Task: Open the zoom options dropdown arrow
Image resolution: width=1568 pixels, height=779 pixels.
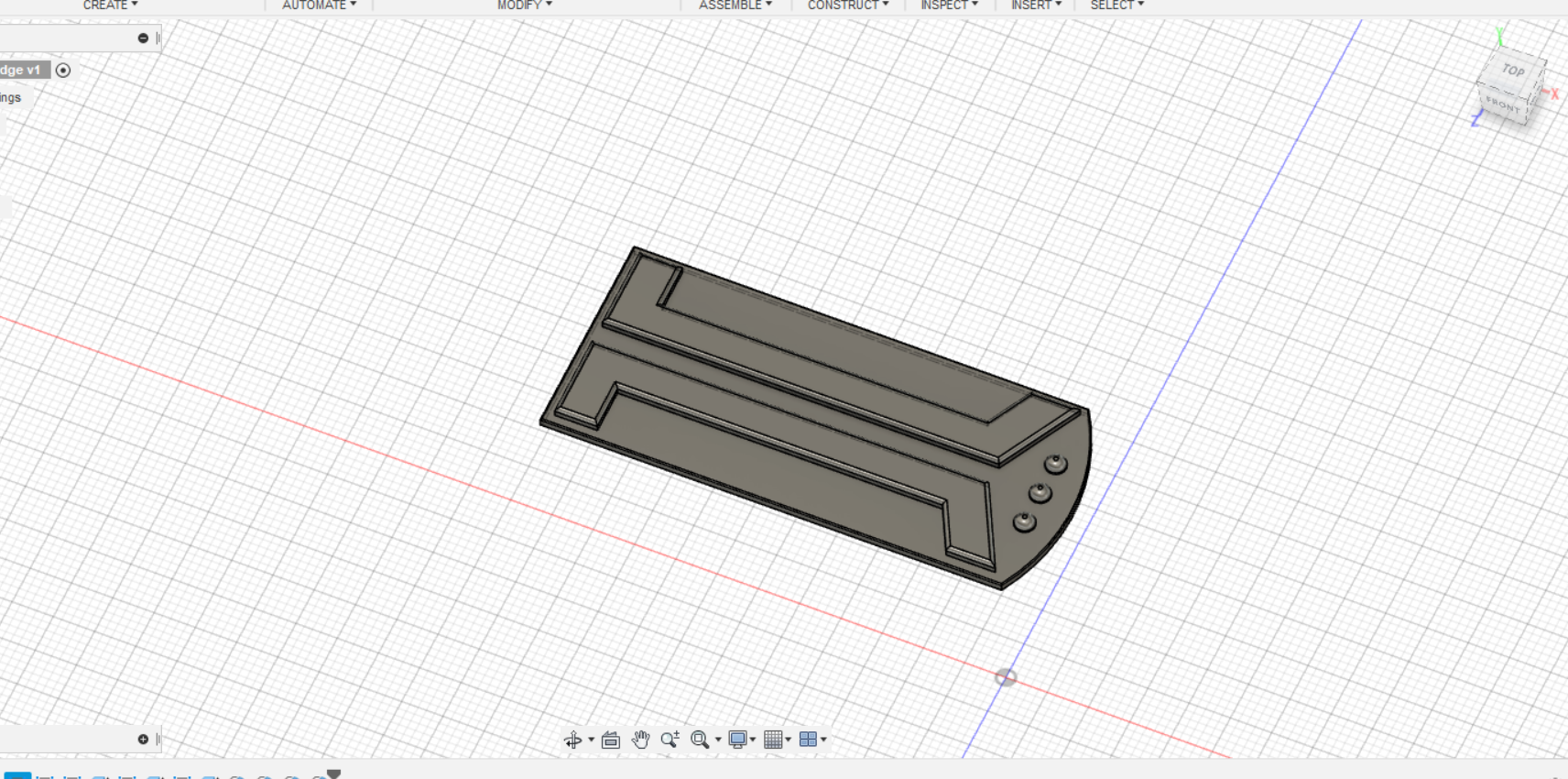Action: (x=718, y=740)
